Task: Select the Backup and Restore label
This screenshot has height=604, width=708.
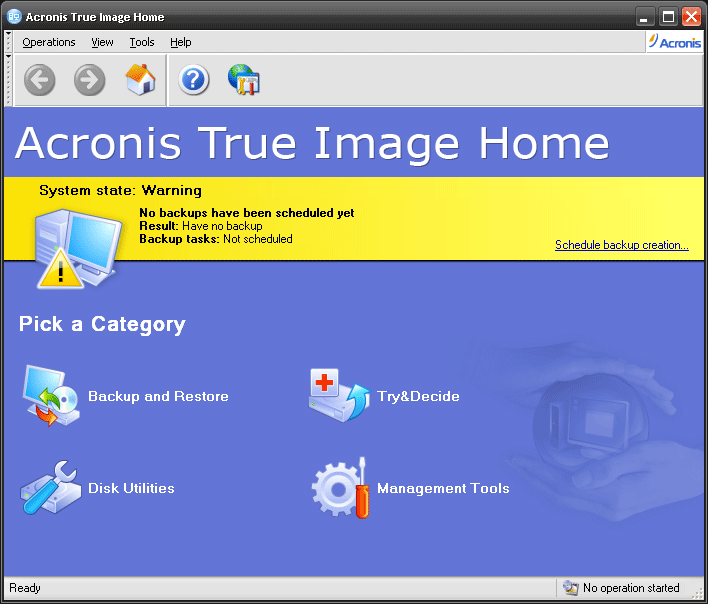Action: click(158, 396)
